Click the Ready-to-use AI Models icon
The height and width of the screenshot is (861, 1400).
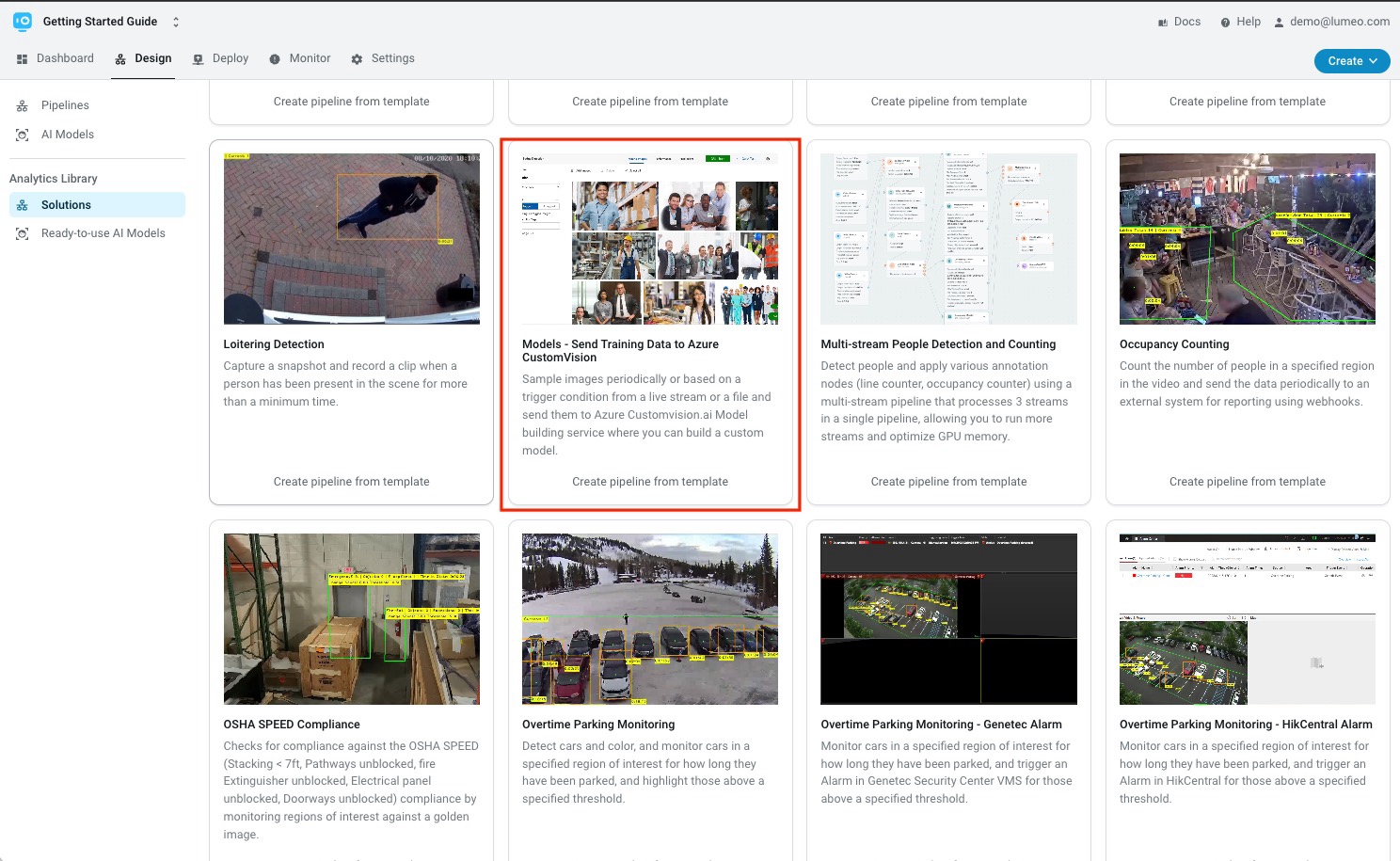pos(23,234)
